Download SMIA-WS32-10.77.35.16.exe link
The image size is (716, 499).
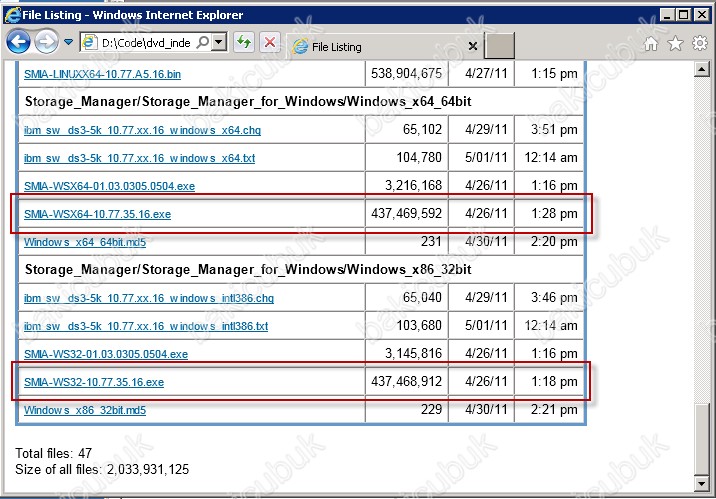pyautogui.click(x=94, y=382)
